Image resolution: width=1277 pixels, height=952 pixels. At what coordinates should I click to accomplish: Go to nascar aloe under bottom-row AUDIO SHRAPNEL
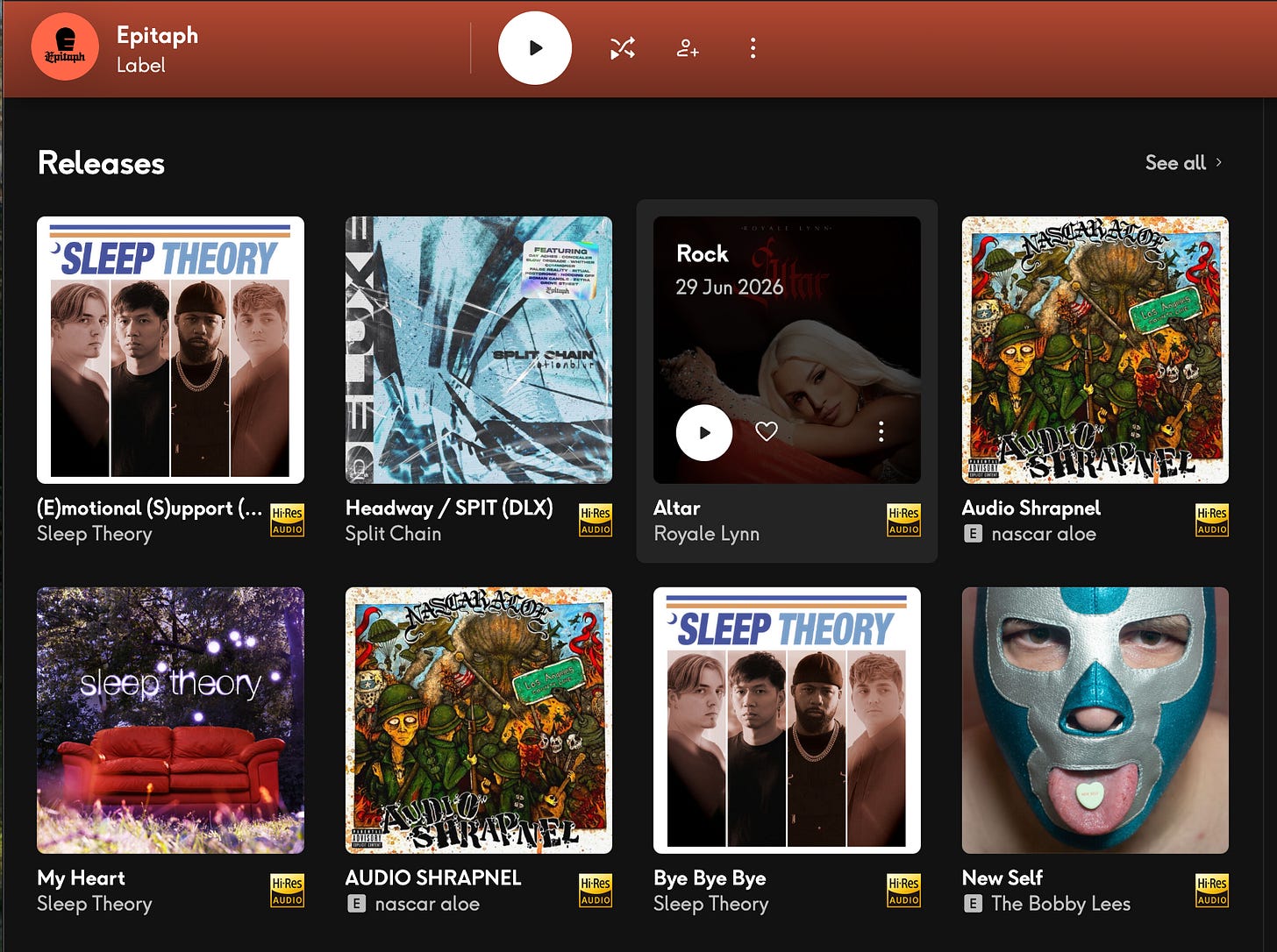tap(427, 904)
